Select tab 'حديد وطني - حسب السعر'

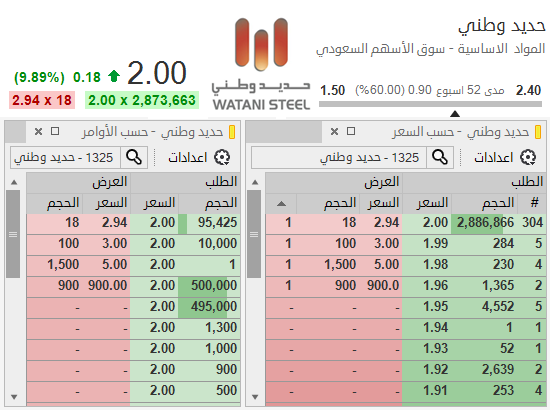pyautogui.click(x=461, y=132)
